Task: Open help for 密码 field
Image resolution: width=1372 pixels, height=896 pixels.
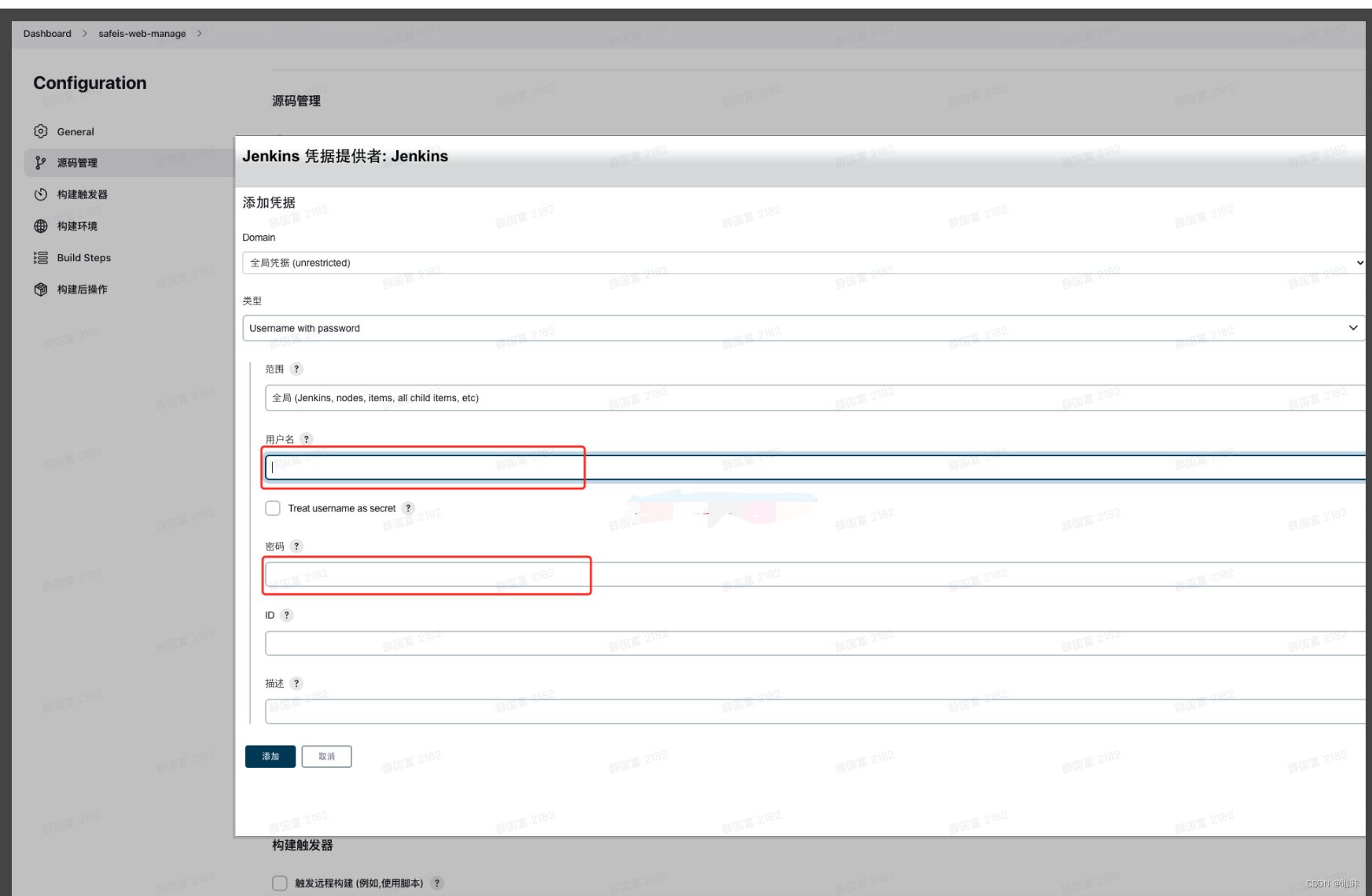Action: coord(296,546)
